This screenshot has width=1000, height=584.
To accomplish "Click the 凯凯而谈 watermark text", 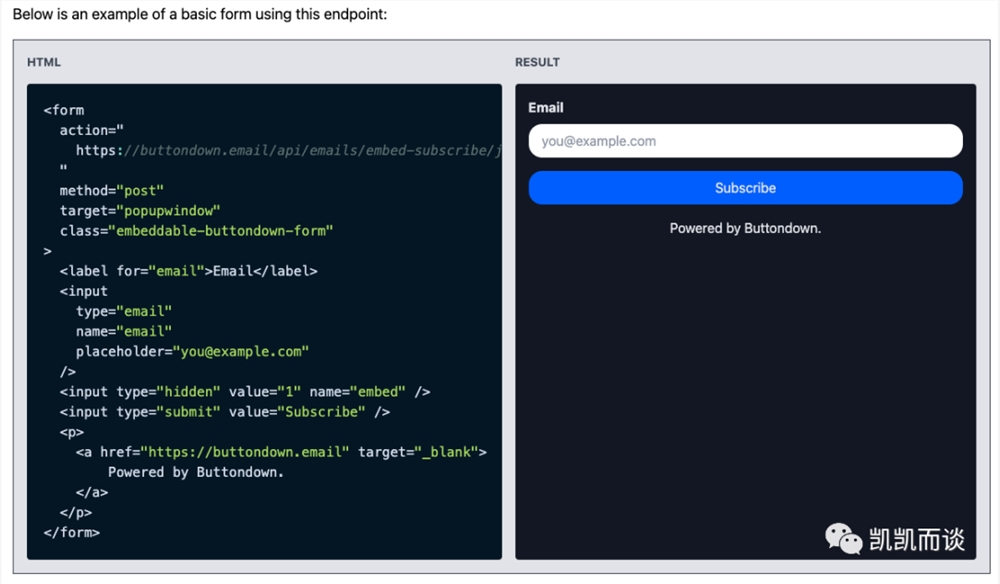I will tap(916, 539).
